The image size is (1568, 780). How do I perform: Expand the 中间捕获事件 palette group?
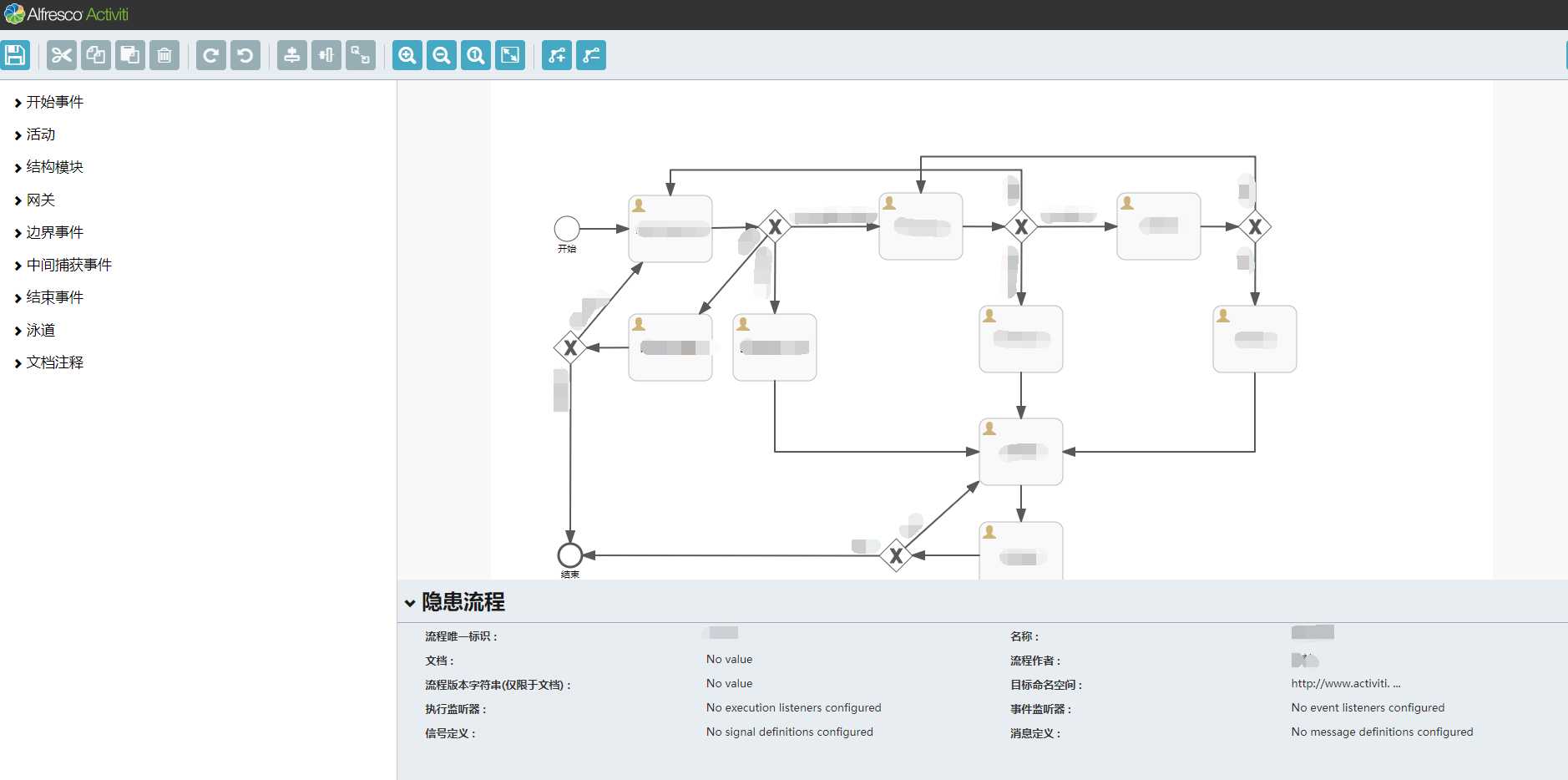[x=63, y=265]
